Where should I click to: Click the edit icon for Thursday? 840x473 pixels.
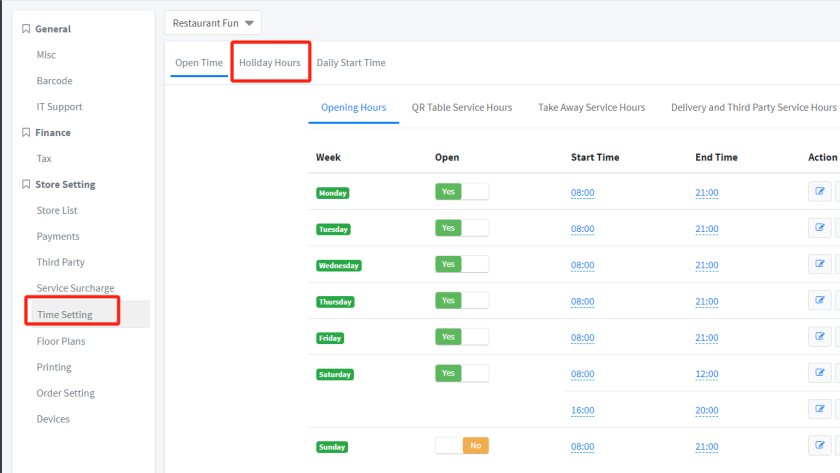820,300
